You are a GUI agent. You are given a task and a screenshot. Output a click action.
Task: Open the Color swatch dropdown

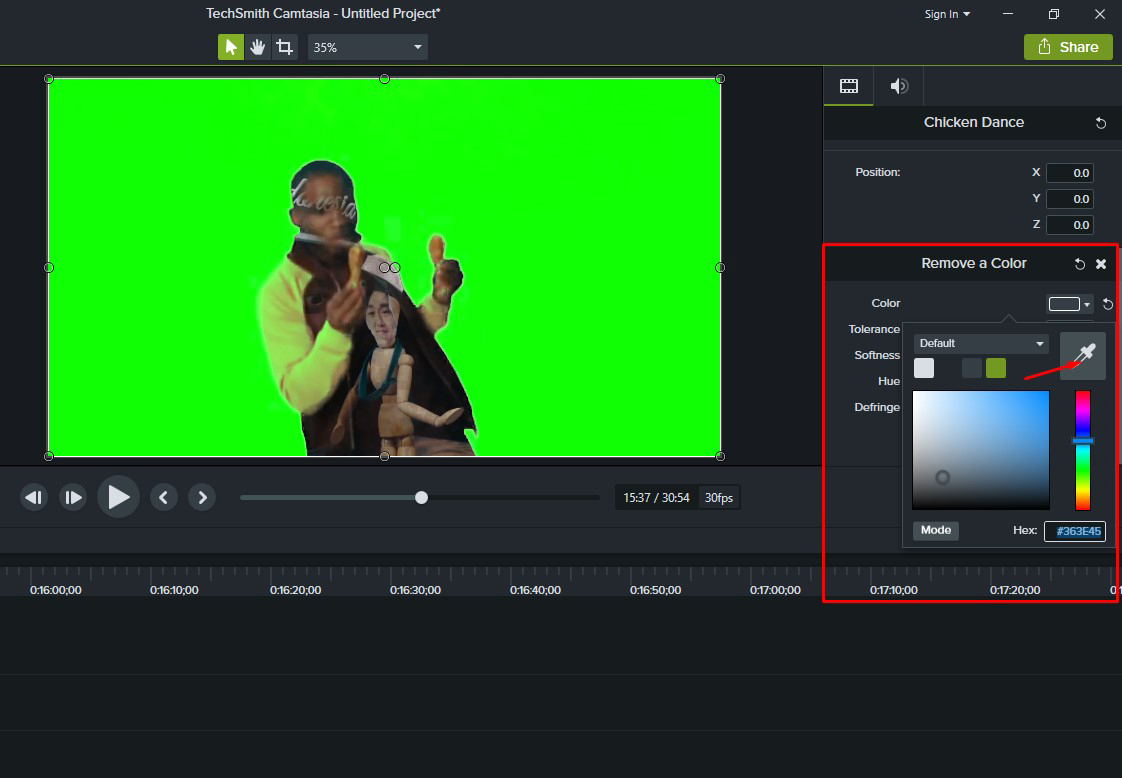1086,303
